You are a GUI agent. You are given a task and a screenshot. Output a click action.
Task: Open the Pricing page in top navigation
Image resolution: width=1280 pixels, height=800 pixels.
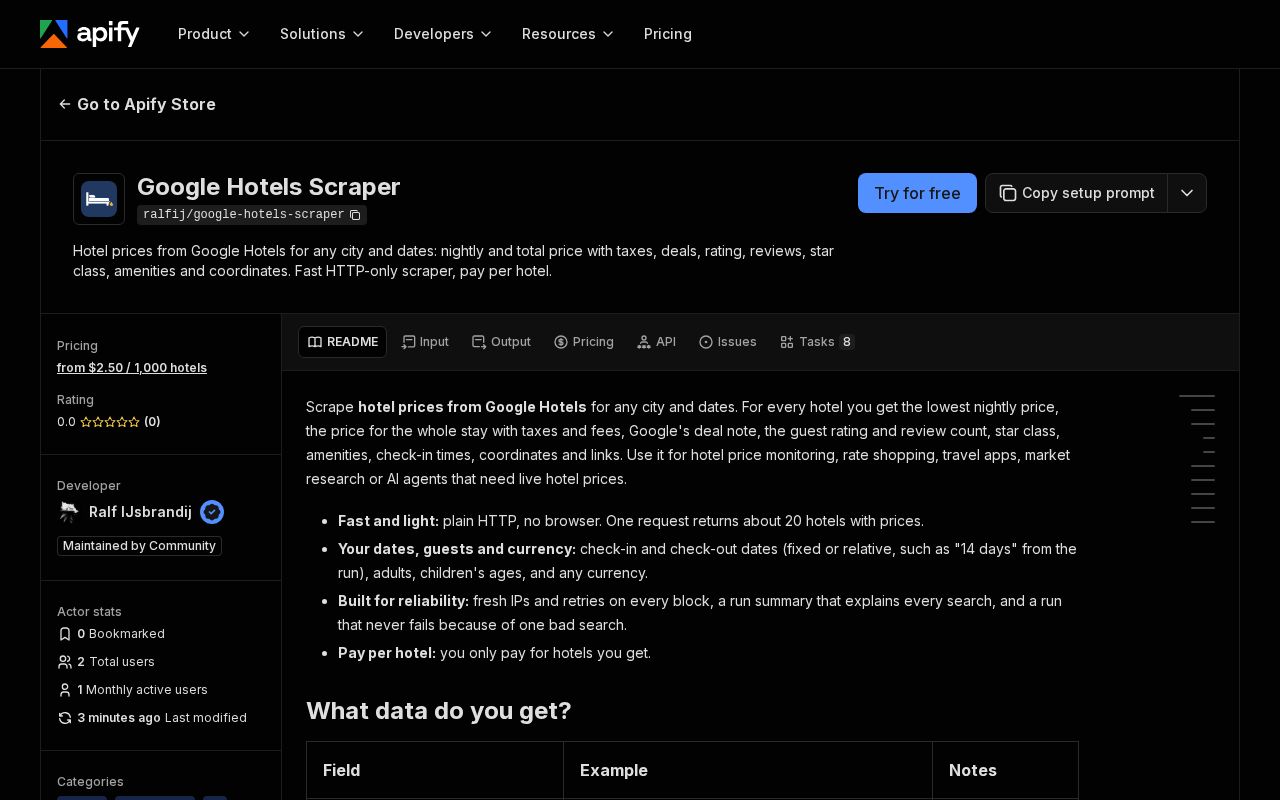[668, 34]
